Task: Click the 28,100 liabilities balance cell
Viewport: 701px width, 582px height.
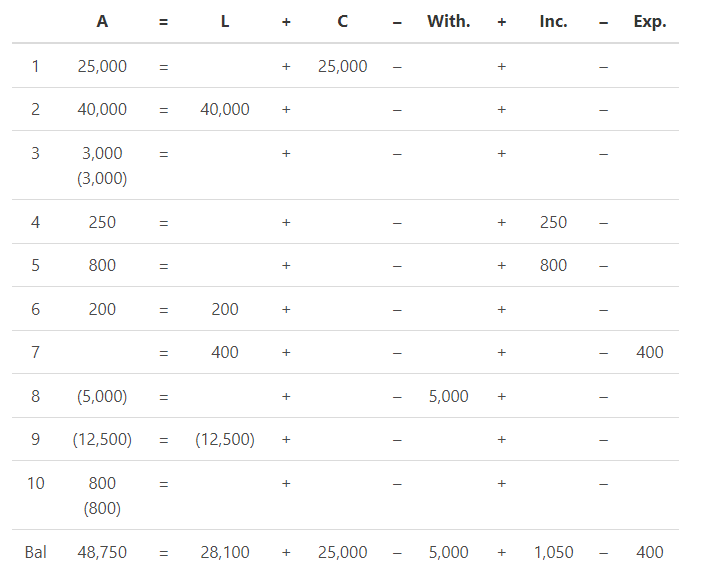Action: [225, 552]
